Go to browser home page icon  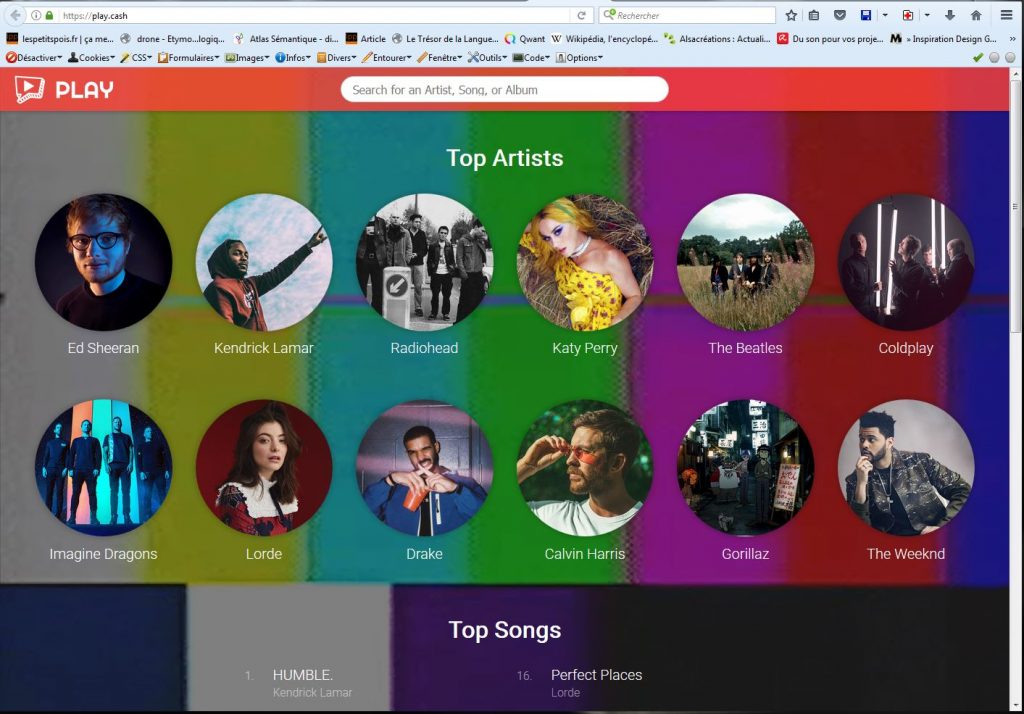[976, 16]
